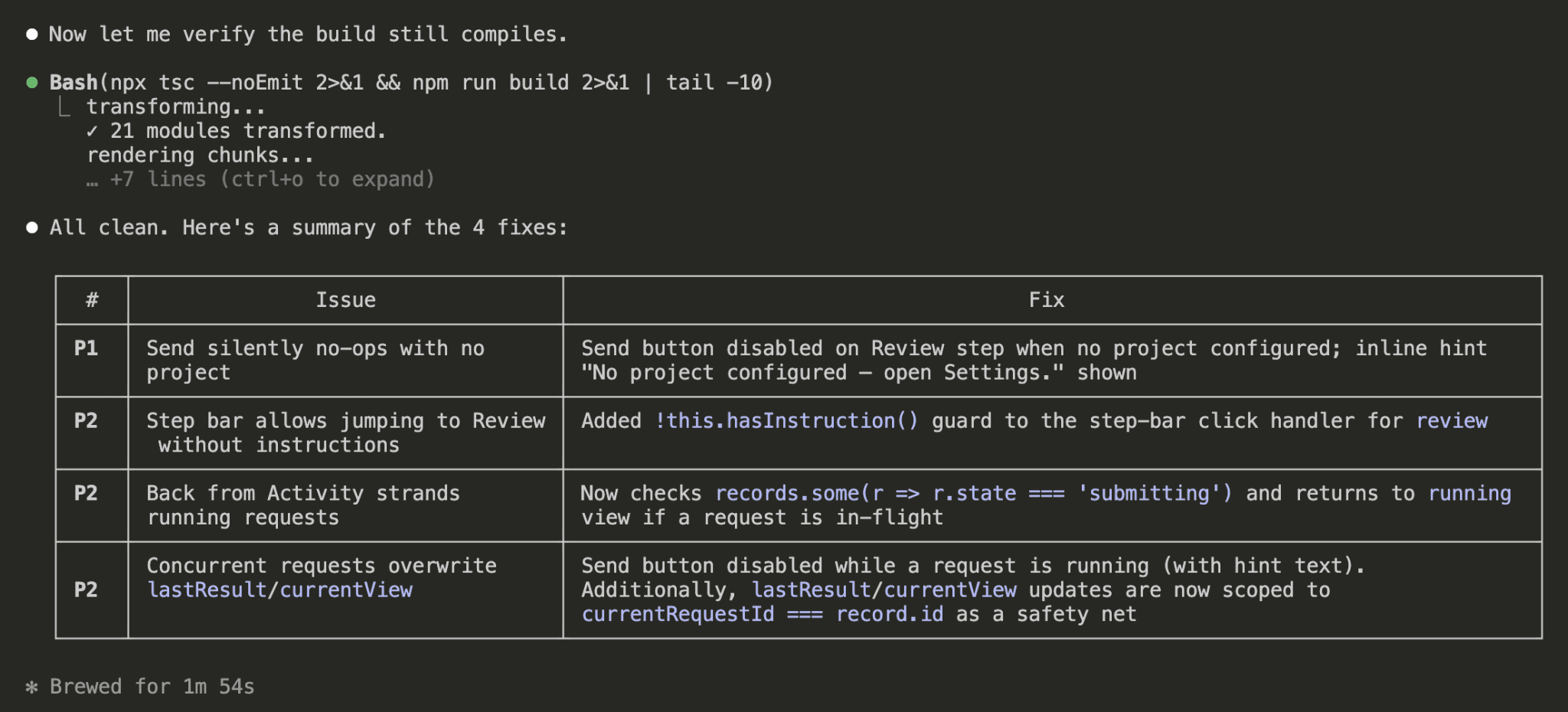This screenshot has height=712, width=1568.
Task: Click the '21 modules transformed.' output line
Action: click(237, 131)
